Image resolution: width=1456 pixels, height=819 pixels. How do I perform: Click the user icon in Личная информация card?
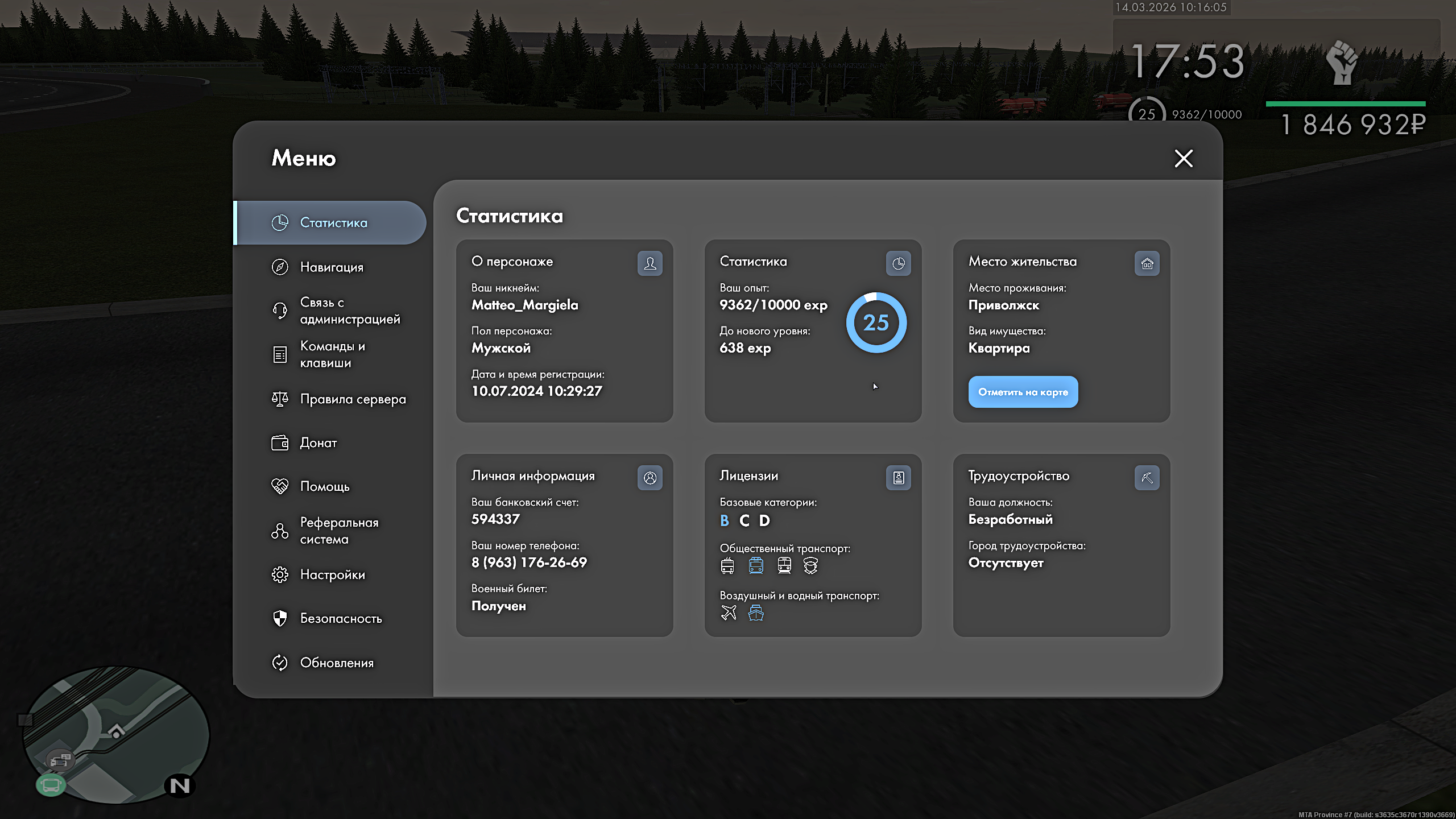(x=650, y=478)
